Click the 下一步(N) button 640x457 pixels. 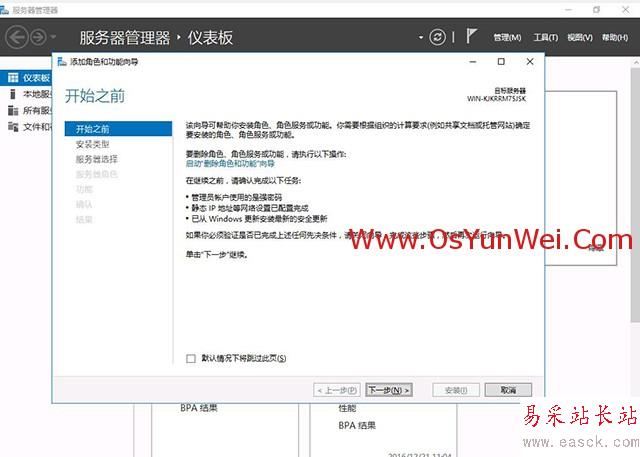[x=389, y=390]
